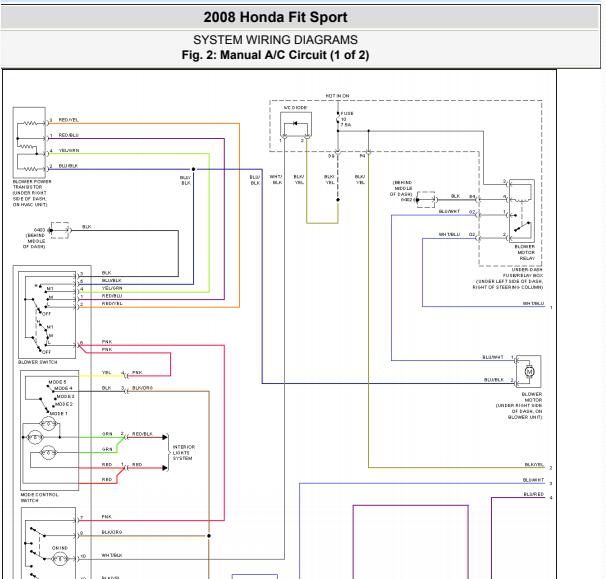Click the YEL wire label at mode control switch
The image size is (606, 579).
click(x=106, y=373)
